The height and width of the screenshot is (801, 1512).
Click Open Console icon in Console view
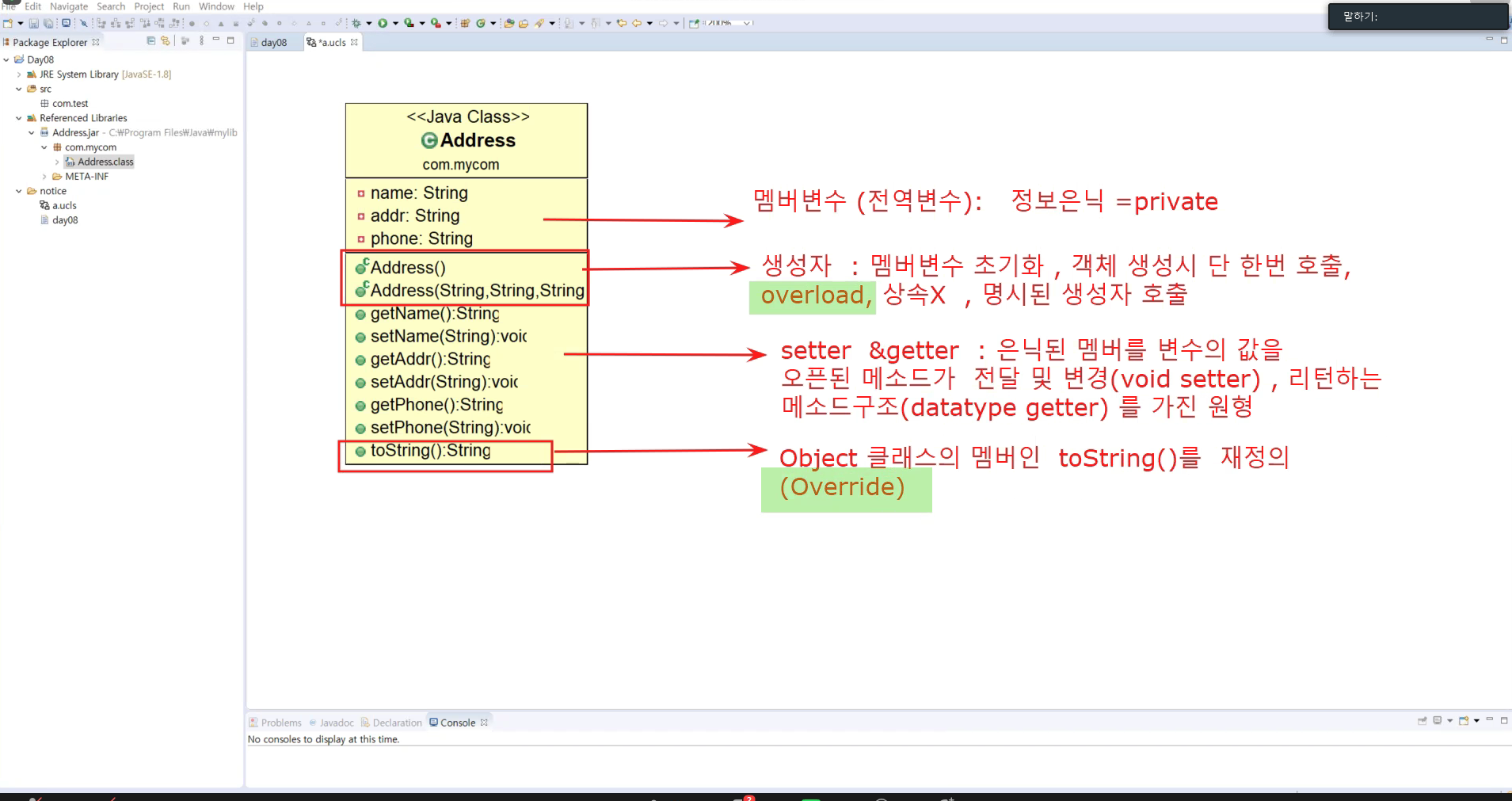tap(1464, 720)
